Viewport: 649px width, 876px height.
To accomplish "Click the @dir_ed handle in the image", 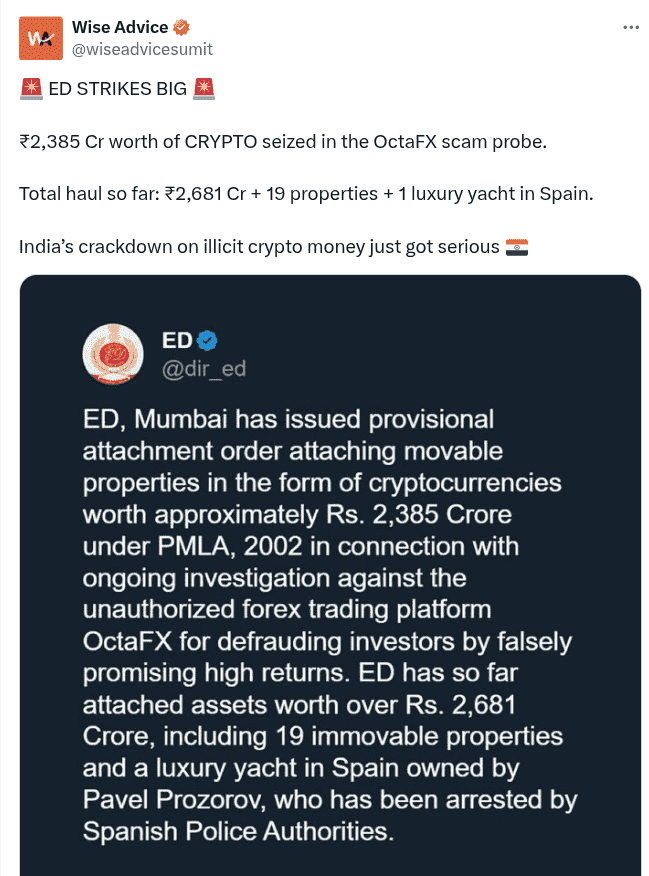I will [x=204, y=369].
